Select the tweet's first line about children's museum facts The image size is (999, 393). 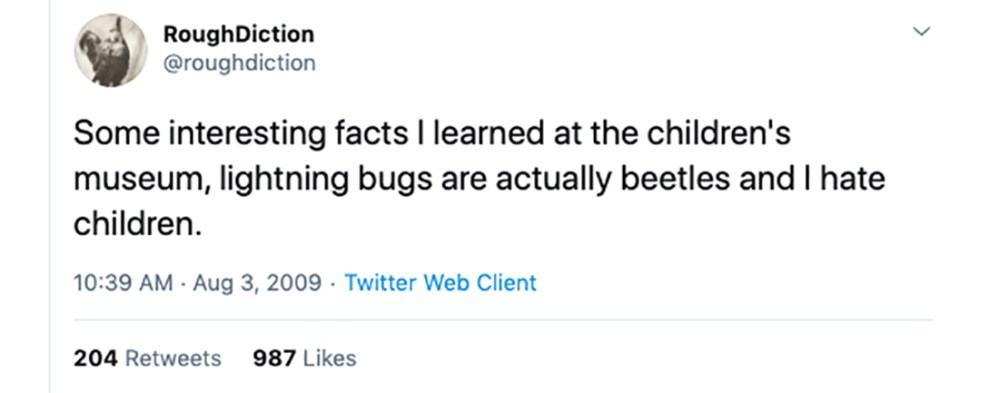tap(432, 134)
